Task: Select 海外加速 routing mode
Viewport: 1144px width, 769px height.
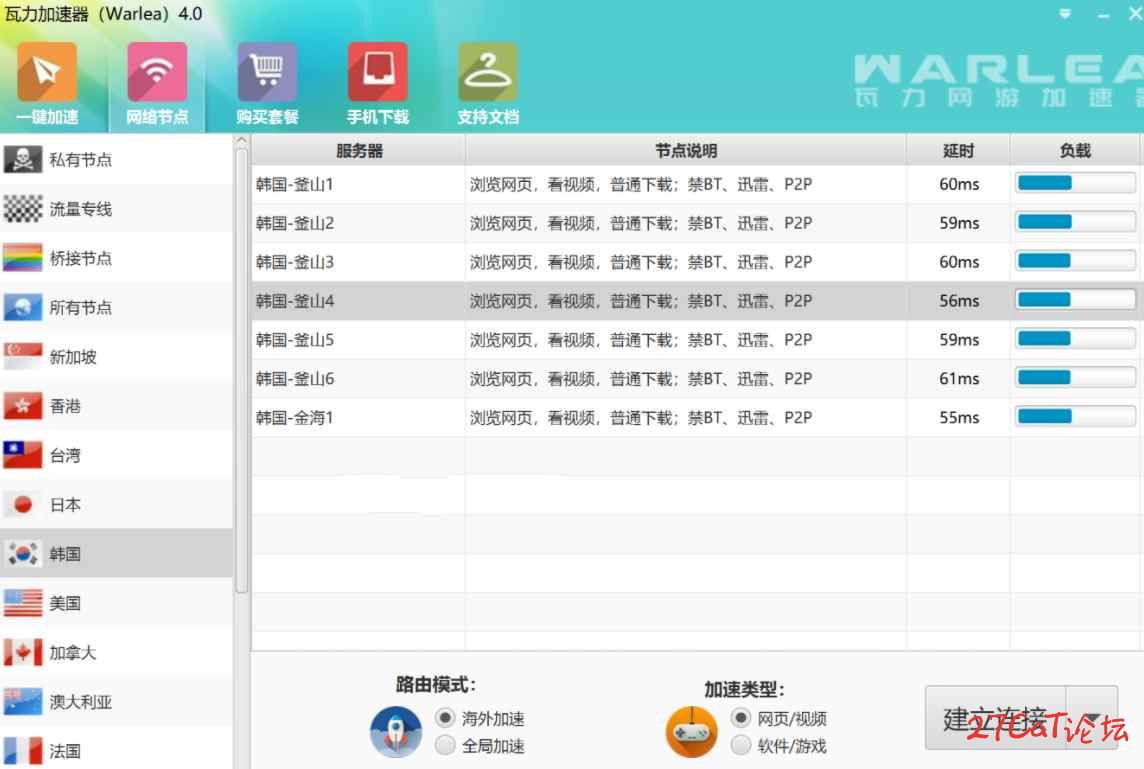Action: tap(480, 718)
